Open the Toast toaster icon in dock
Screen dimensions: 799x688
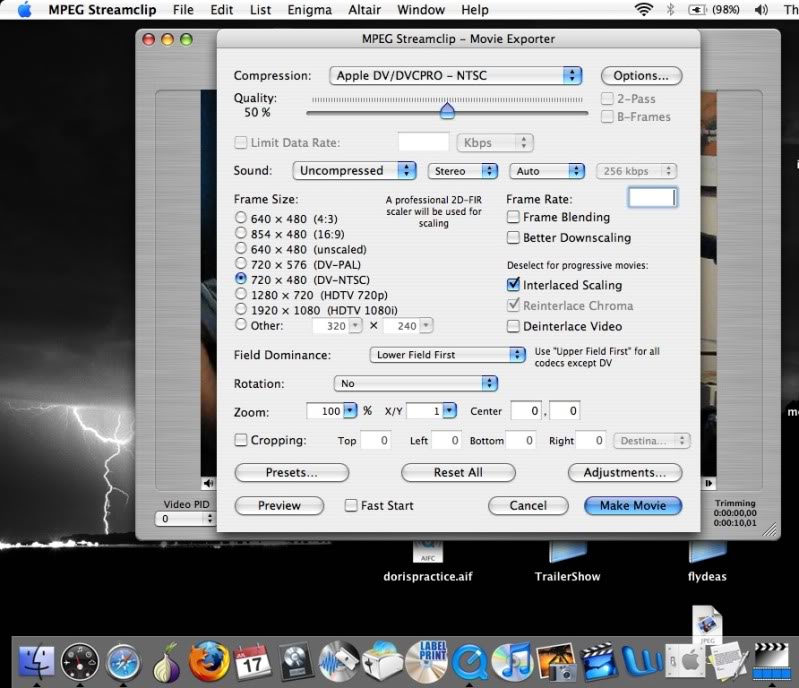click(385, 661)
